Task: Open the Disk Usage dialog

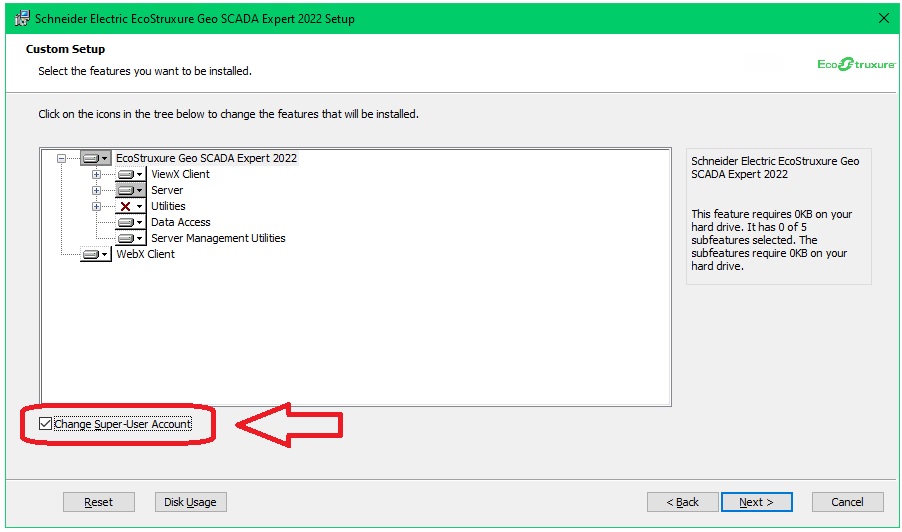Action: pos(190,502)
